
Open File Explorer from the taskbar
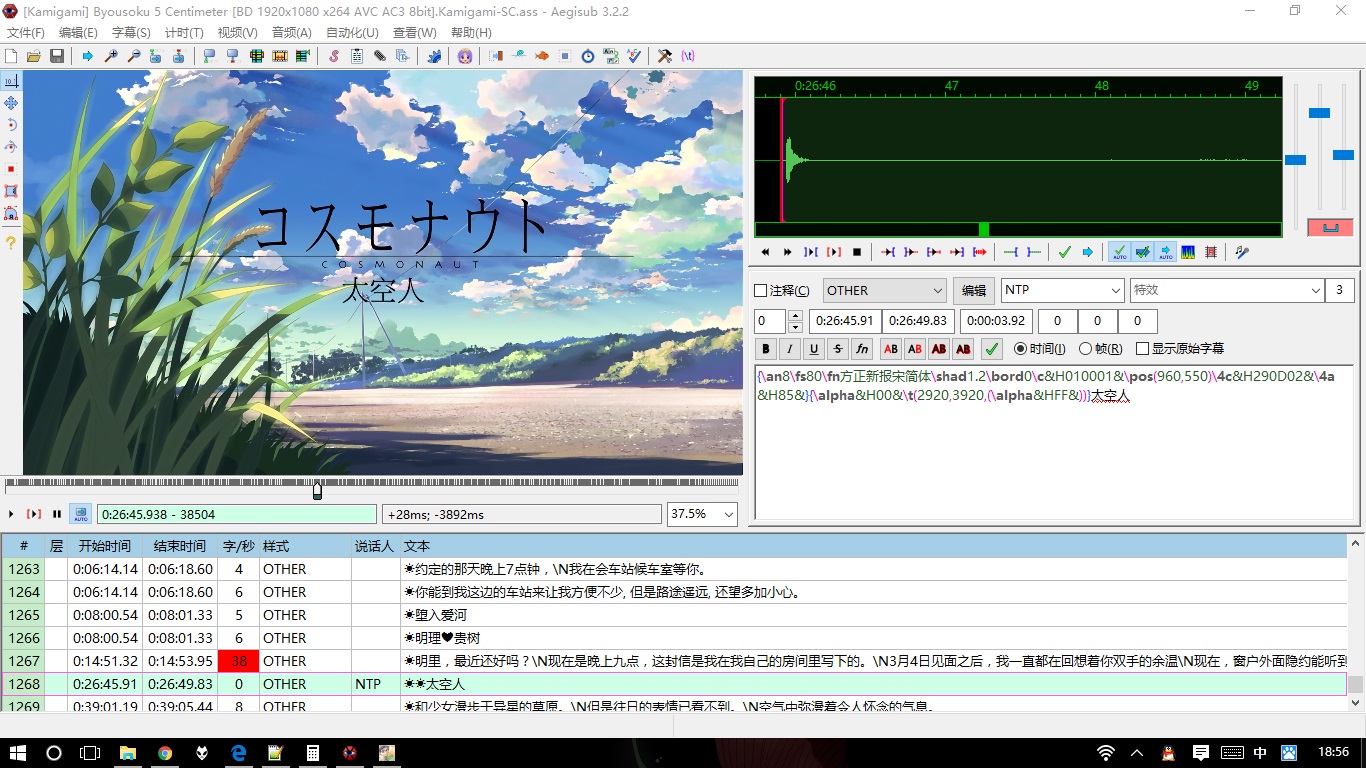[128, 752]
